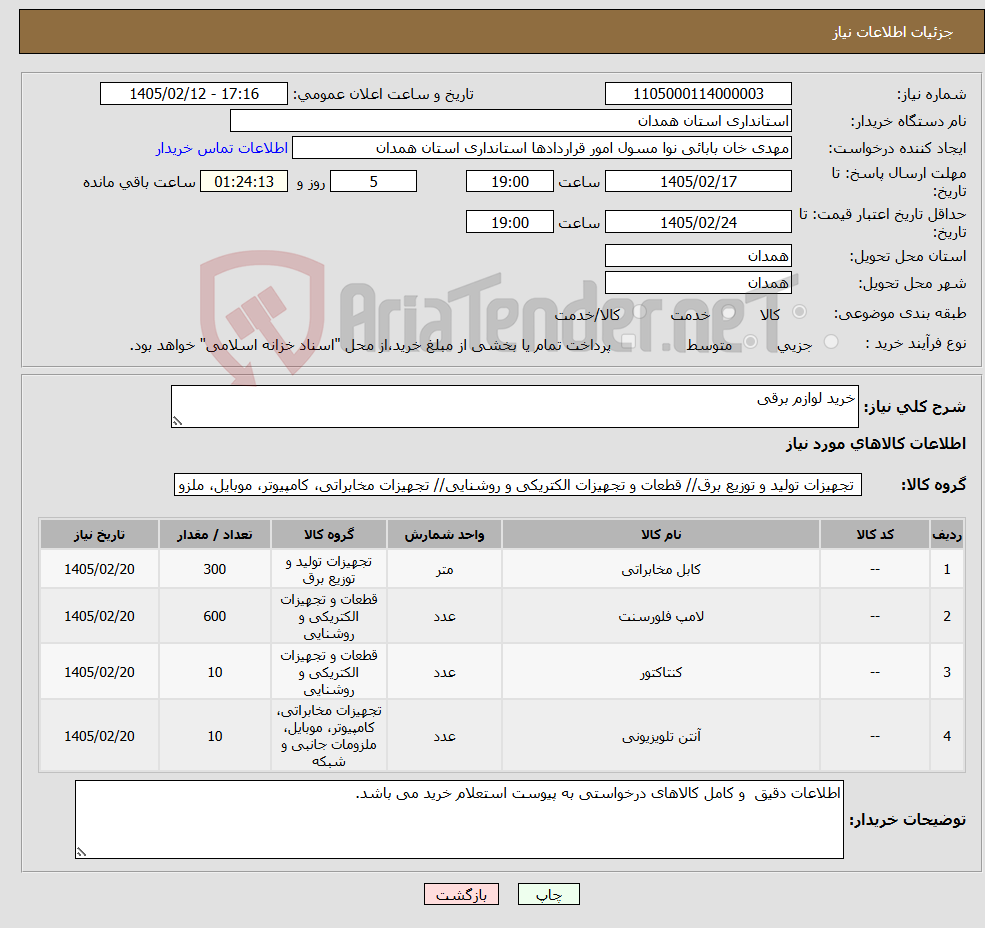
Task: Click the آنتن تلویزیونی item name
Action: [x=661, y=736]
